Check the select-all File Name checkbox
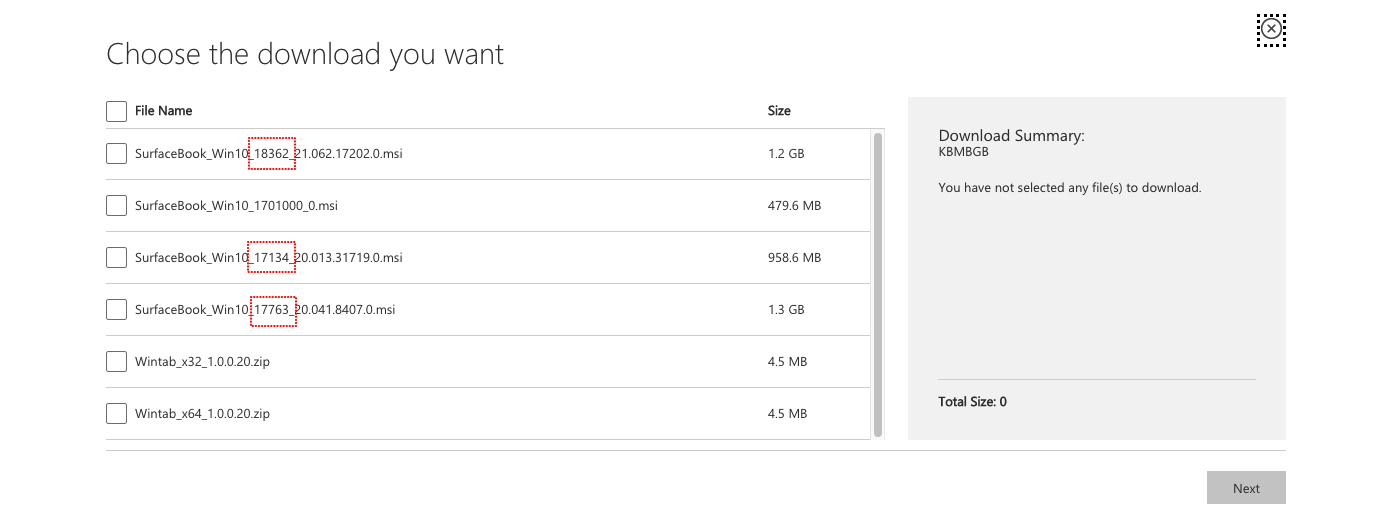The width and height of the screenshot is (1389, 516). pyautogui.click(x=116, y=111)
